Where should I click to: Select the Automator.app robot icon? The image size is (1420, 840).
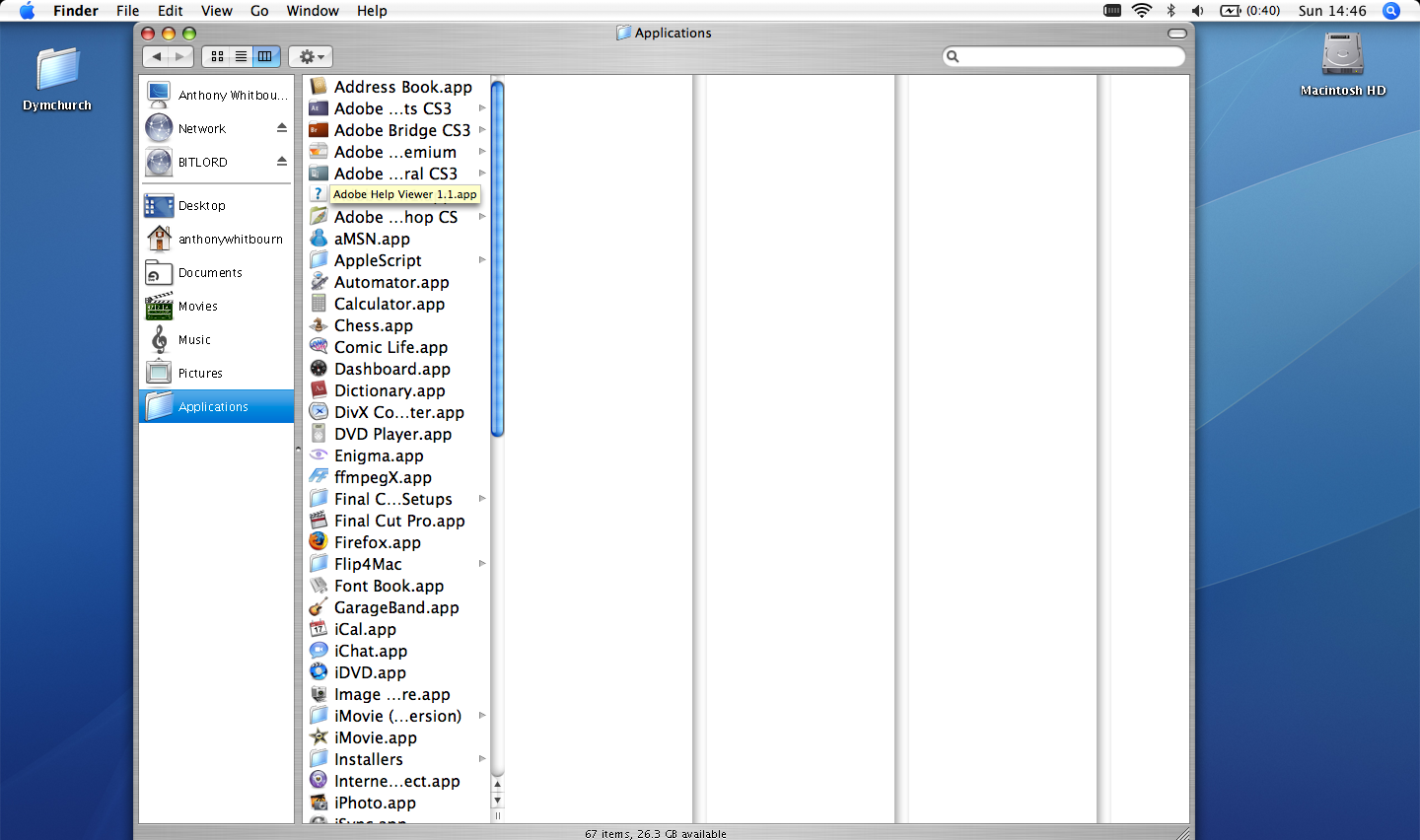click(319, 282)
